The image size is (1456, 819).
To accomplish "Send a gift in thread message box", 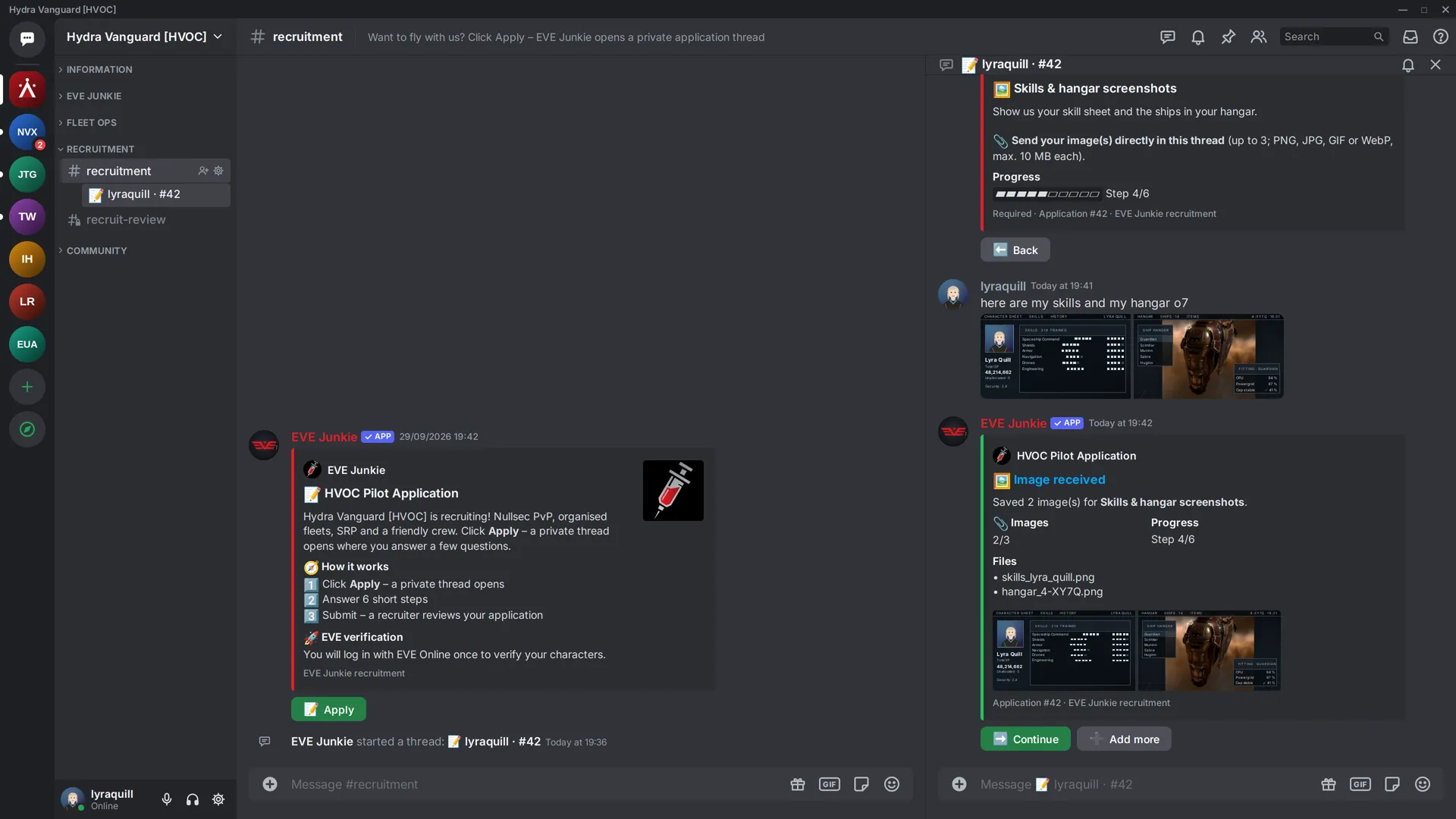I will (1329, 784).
